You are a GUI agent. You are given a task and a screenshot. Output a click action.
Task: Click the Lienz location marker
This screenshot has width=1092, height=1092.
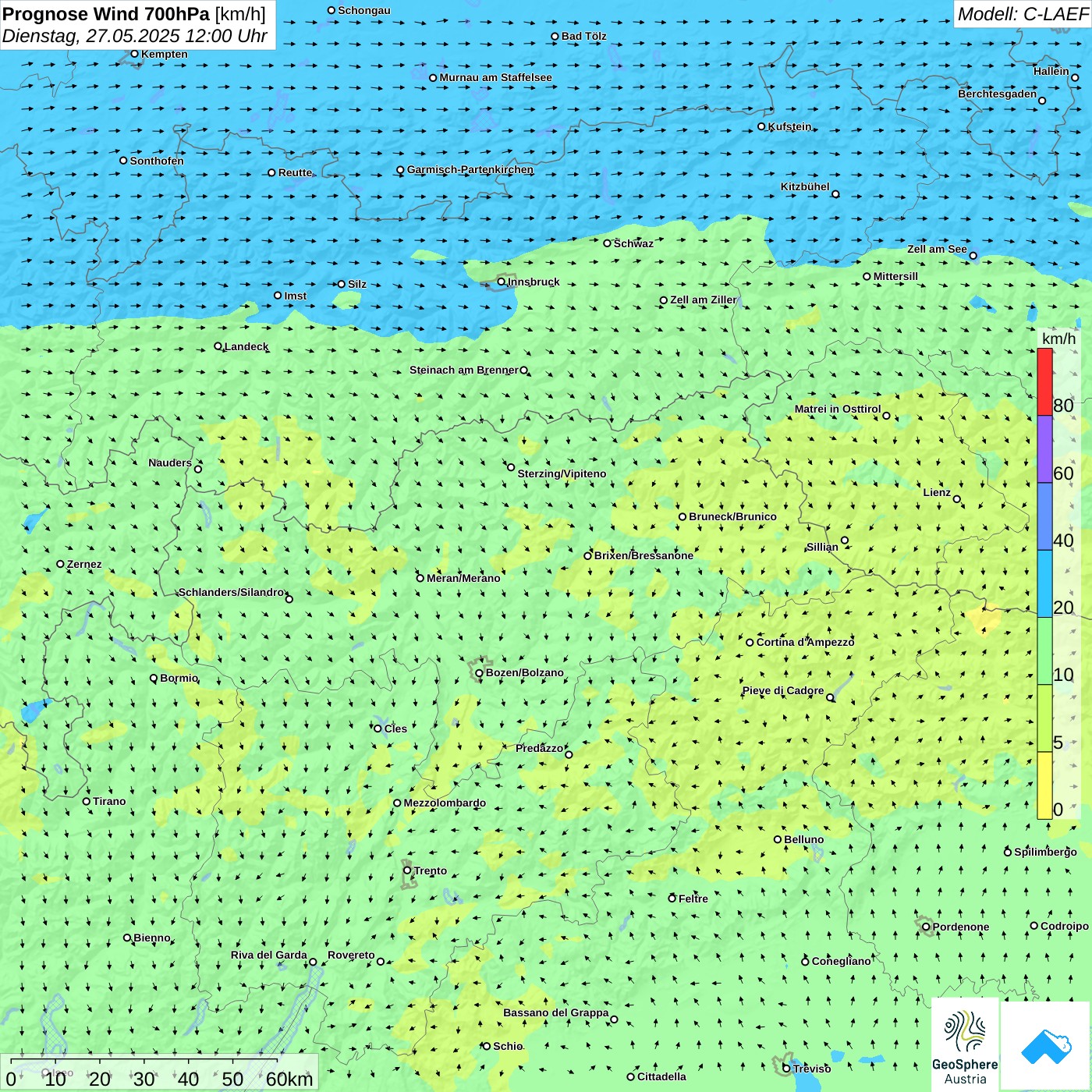point(957,499)
